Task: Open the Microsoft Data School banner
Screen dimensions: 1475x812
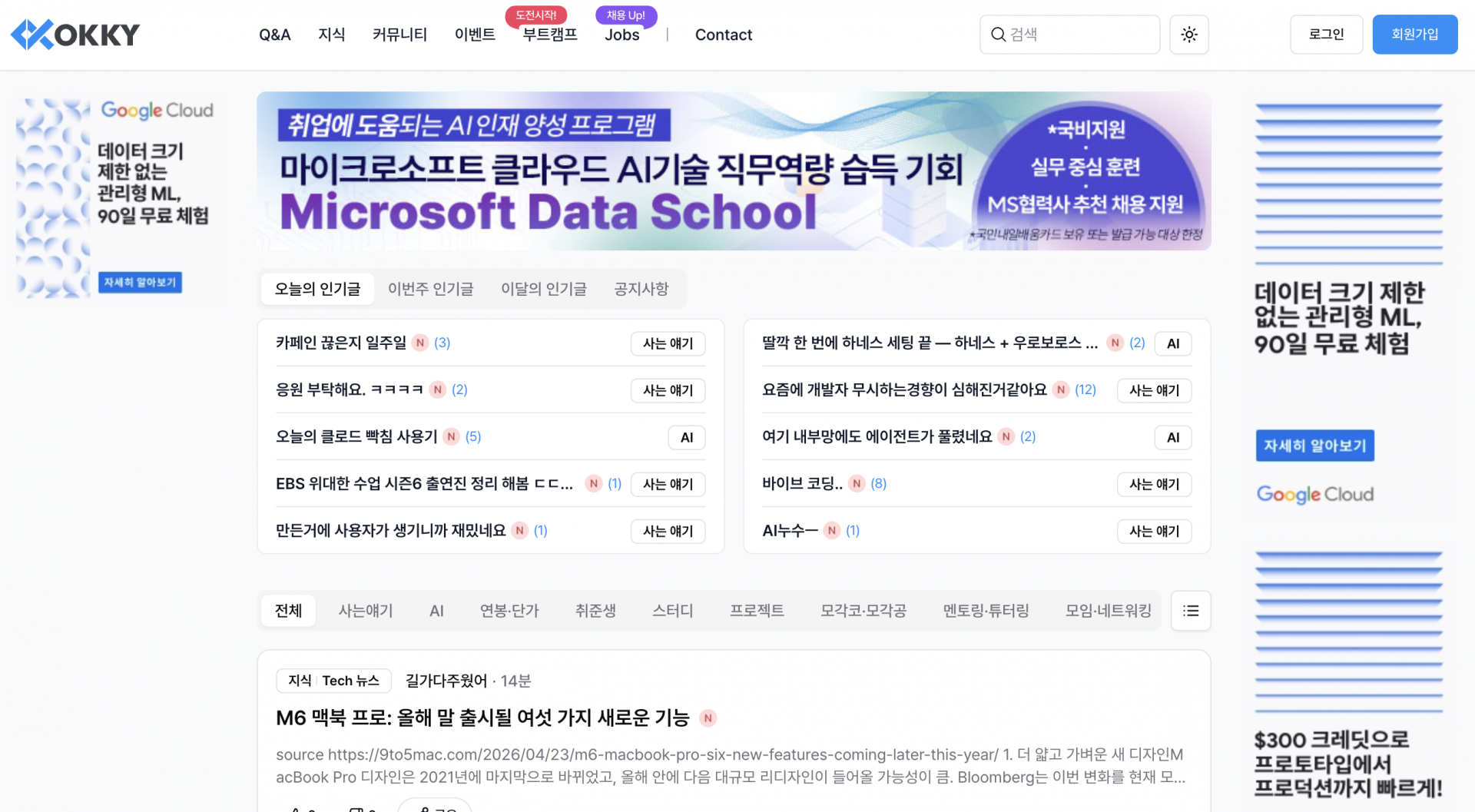Action: tap(734, 171)
